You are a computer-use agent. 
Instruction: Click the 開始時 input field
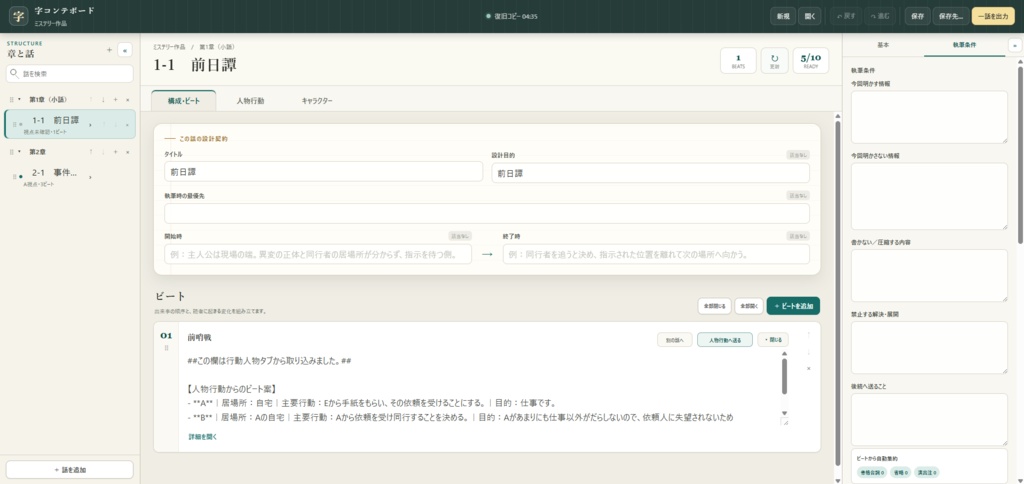coord(318,254)
